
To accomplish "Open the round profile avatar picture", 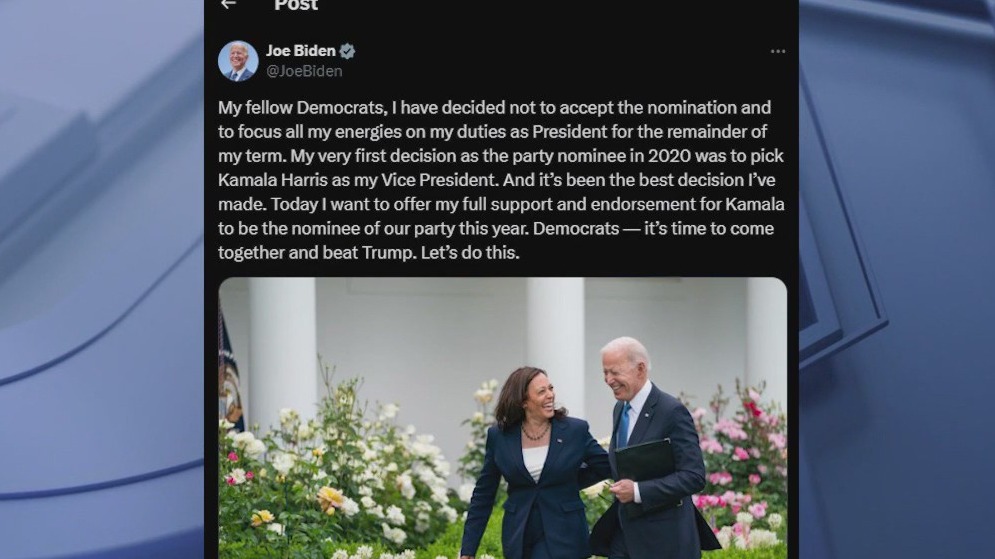I will click(238, 61).
